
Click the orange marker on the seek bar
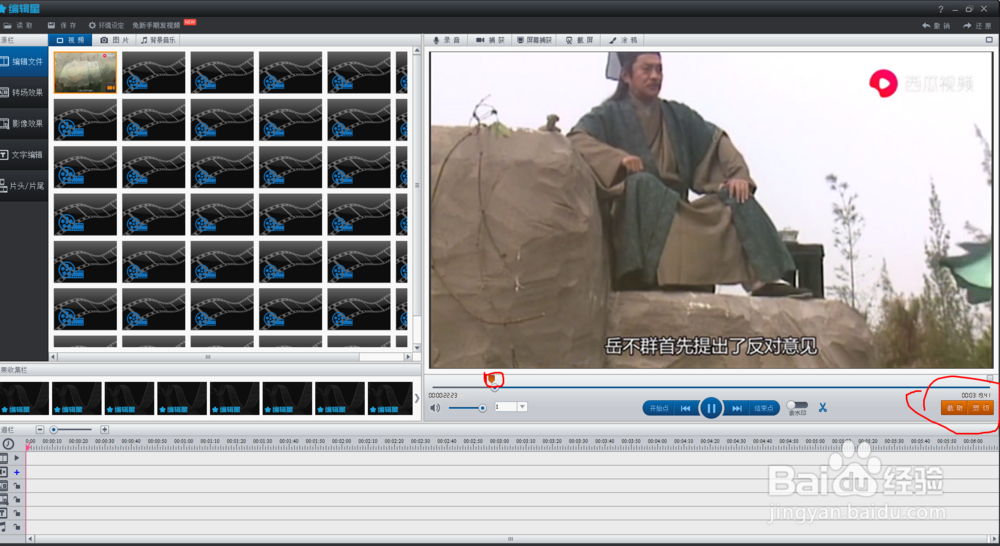click(492, 379)
